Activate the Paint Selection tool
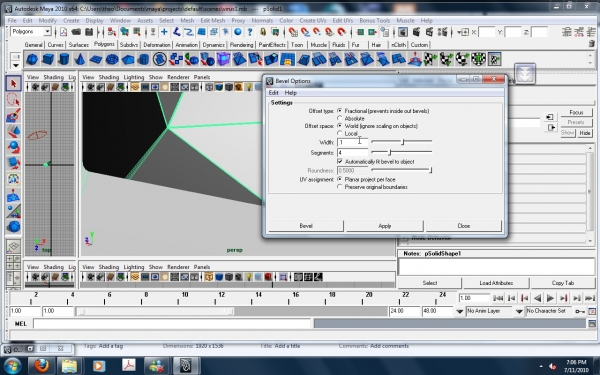Viewport: 600px width, 375px height. pyautogui.click(x=14, y=116)
